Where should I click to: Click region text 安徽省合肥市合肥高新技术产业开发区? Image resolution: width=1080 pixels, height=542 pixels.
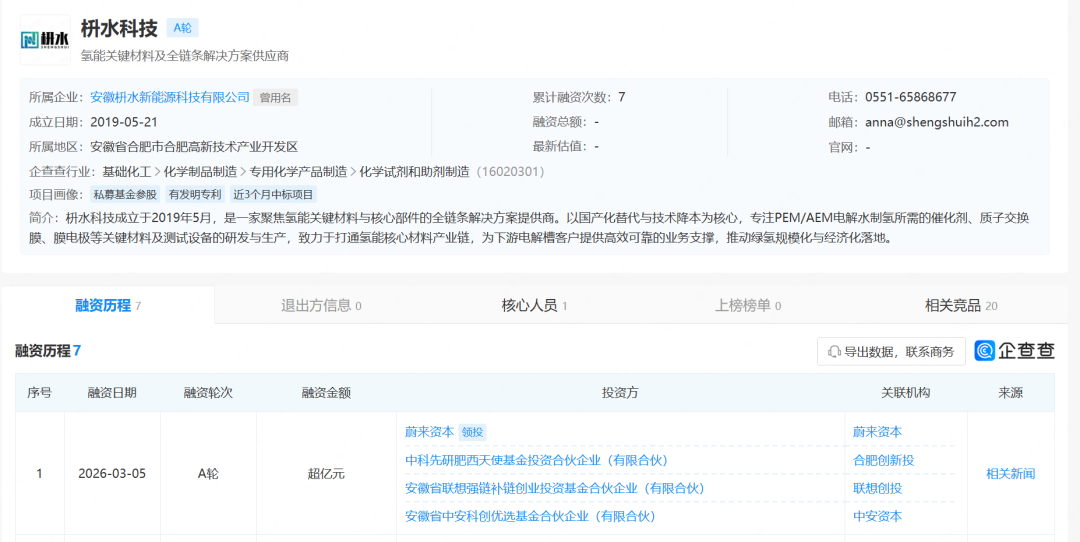point(194,147)
